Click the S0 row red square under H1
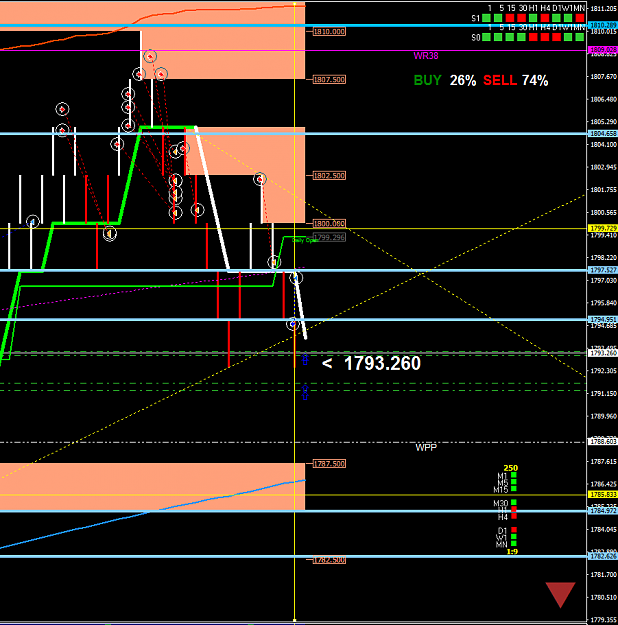The image size is (618, 625). click(533, 37)
